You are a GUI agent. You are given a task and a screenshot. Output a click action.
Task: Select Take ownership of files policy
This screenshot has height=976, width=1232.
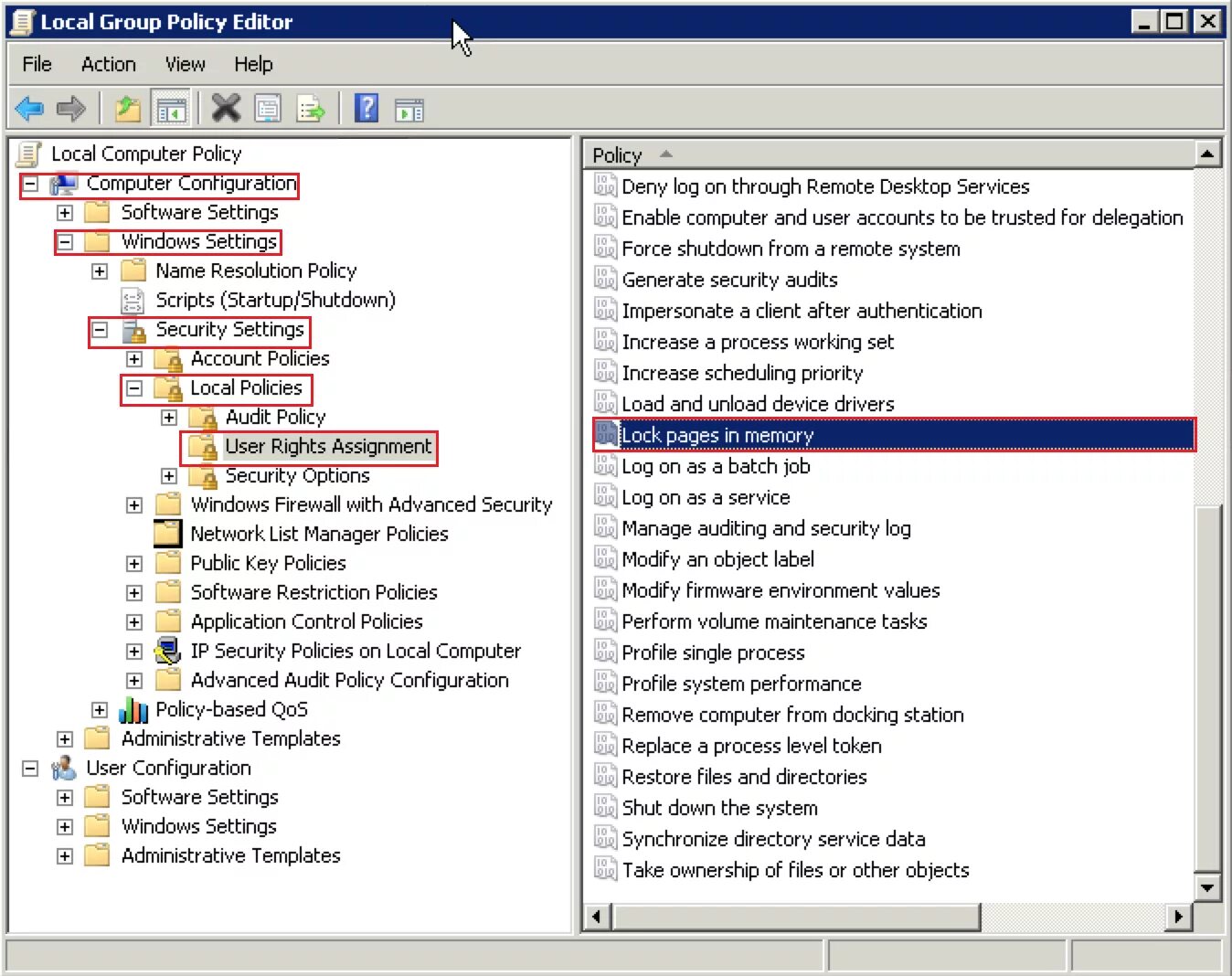click(x=795, y=870)
